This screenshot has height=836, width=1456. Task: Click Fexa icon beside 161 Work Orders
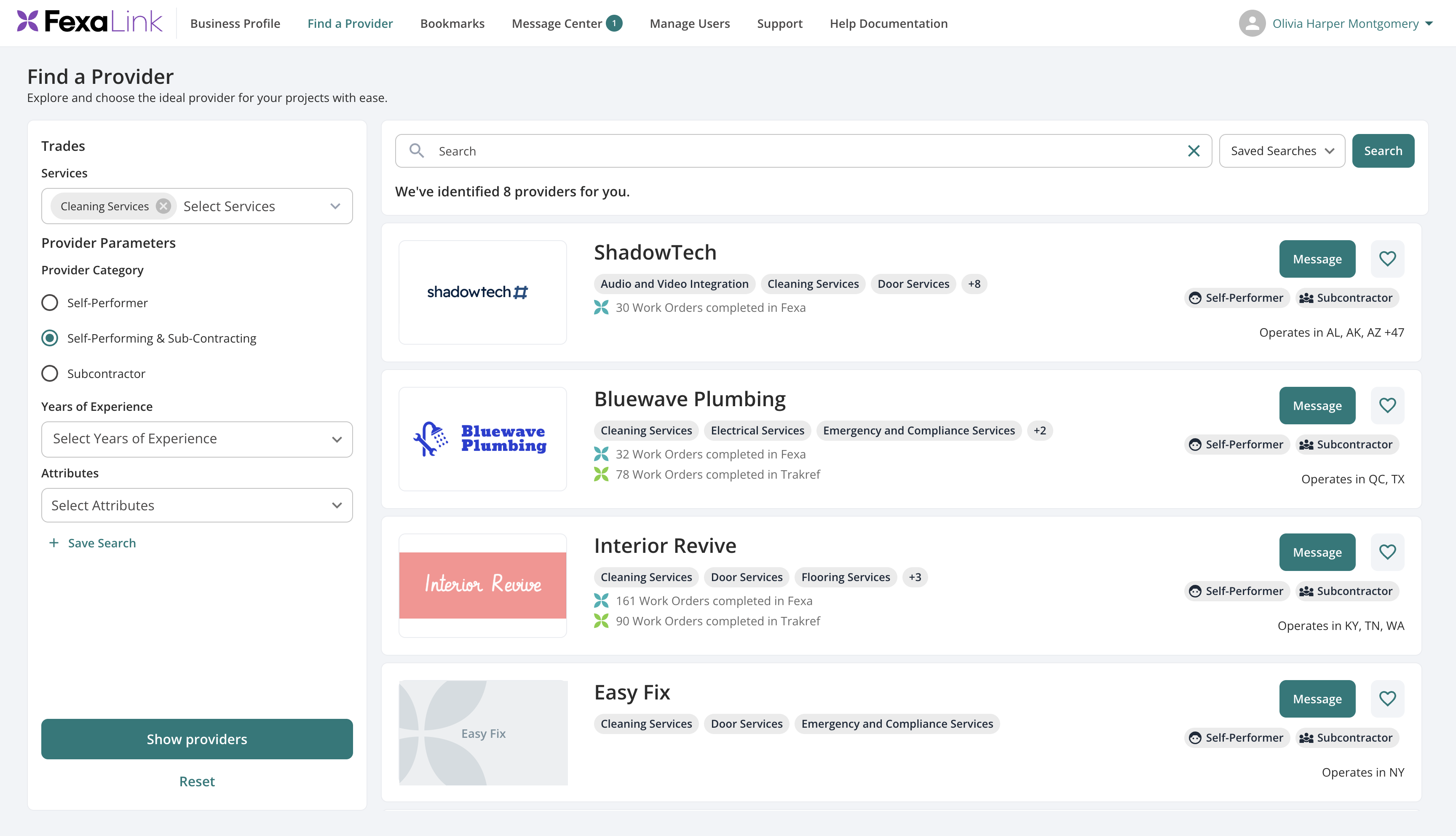pos(601,600)
